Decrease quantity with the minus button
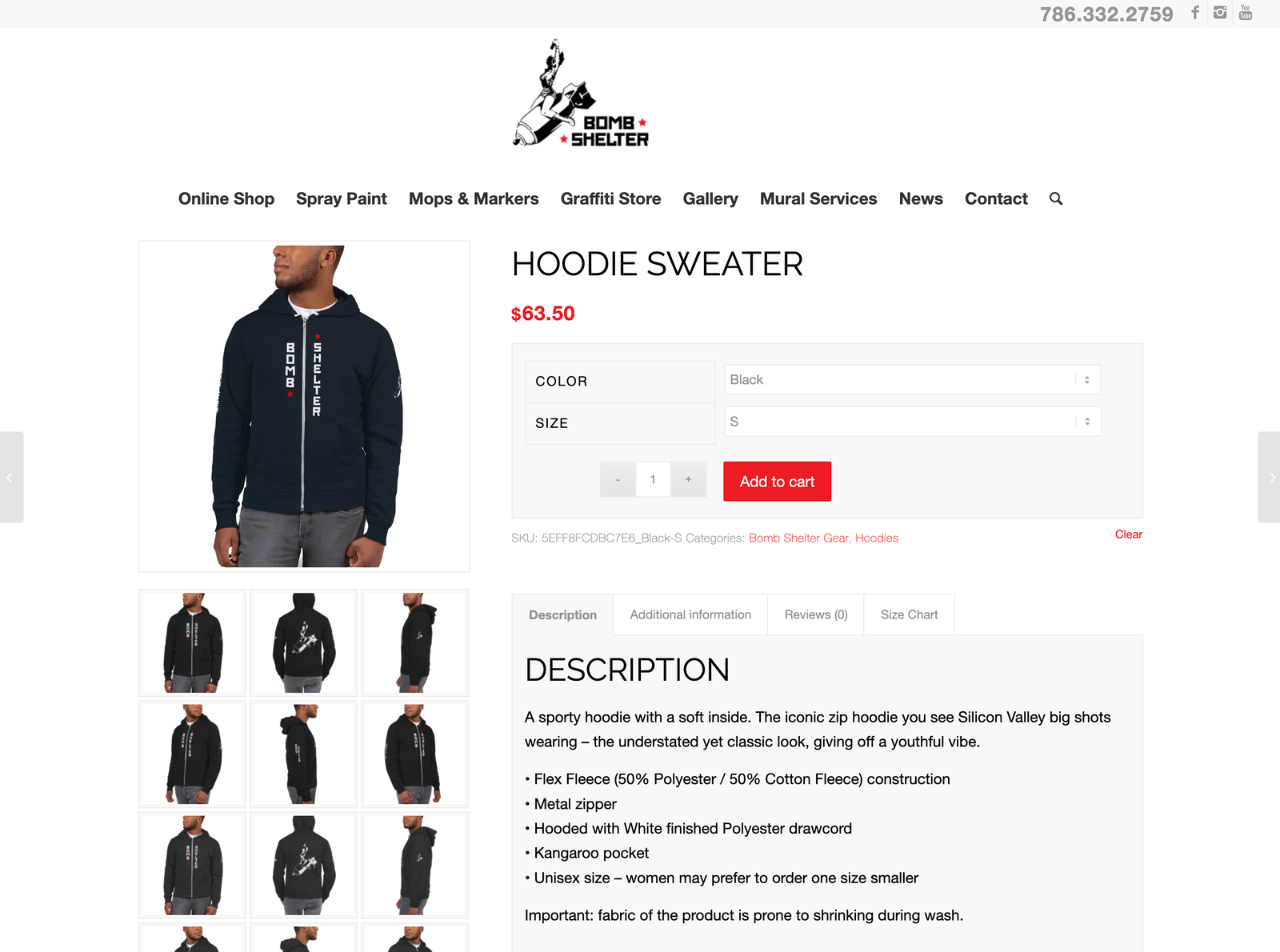Image resolution: width=1280 pixels, height=952 pixels. [618, 479]
